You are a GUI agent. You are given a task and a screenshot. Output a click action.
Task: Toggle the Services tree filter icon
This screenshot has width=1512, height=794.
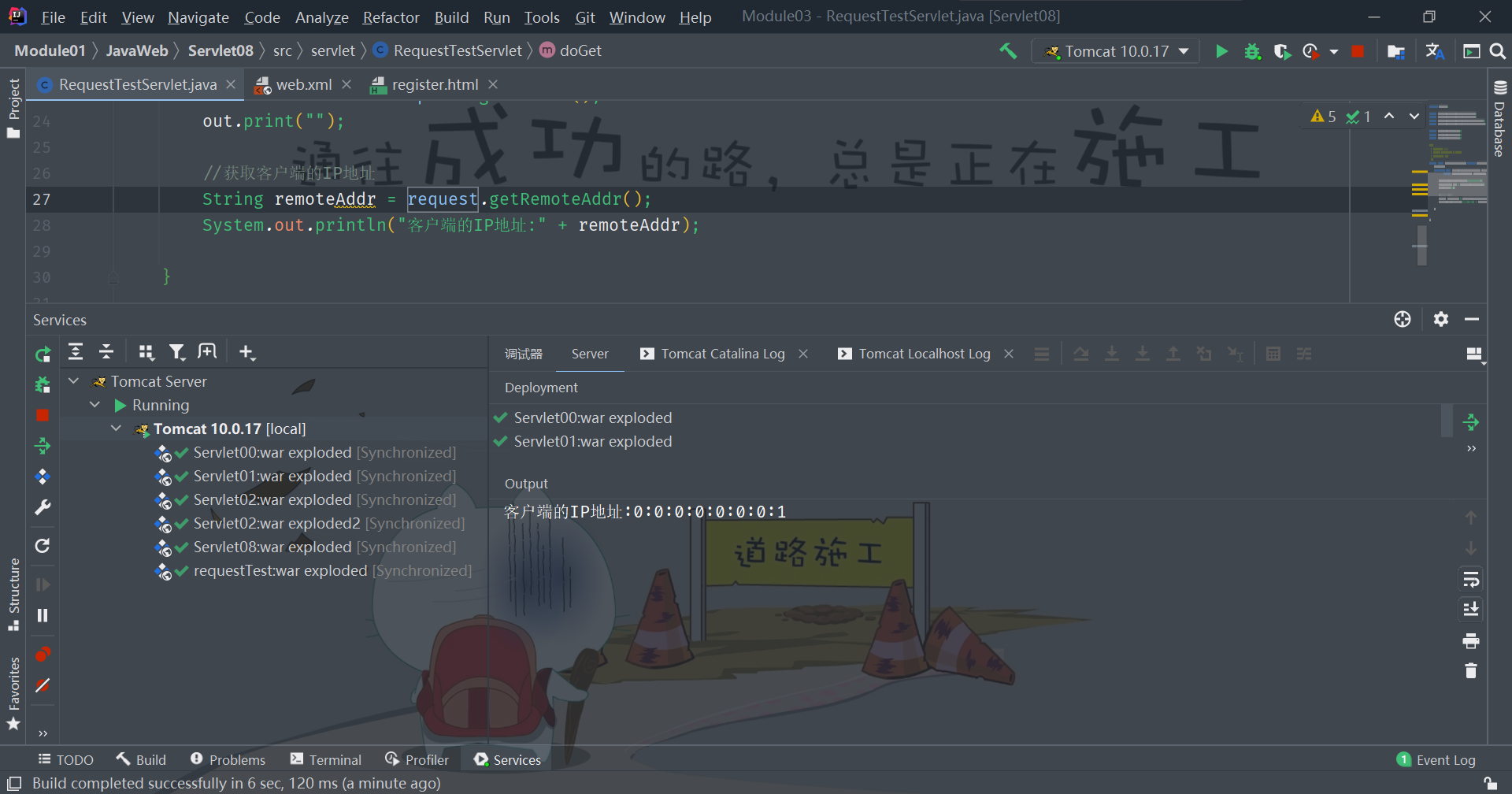pos(177,352)
